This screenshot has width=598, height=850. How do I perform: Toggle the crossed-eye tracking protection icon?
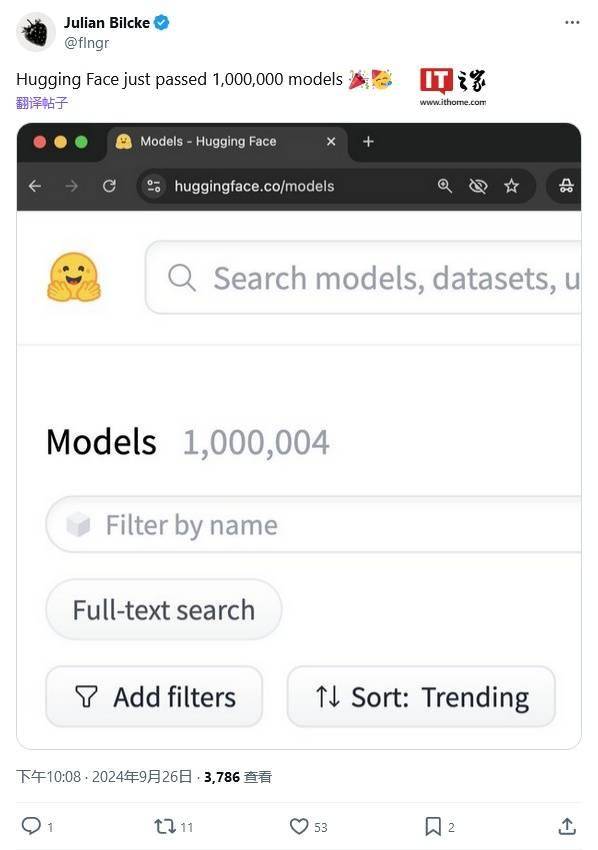coord(478,186)
